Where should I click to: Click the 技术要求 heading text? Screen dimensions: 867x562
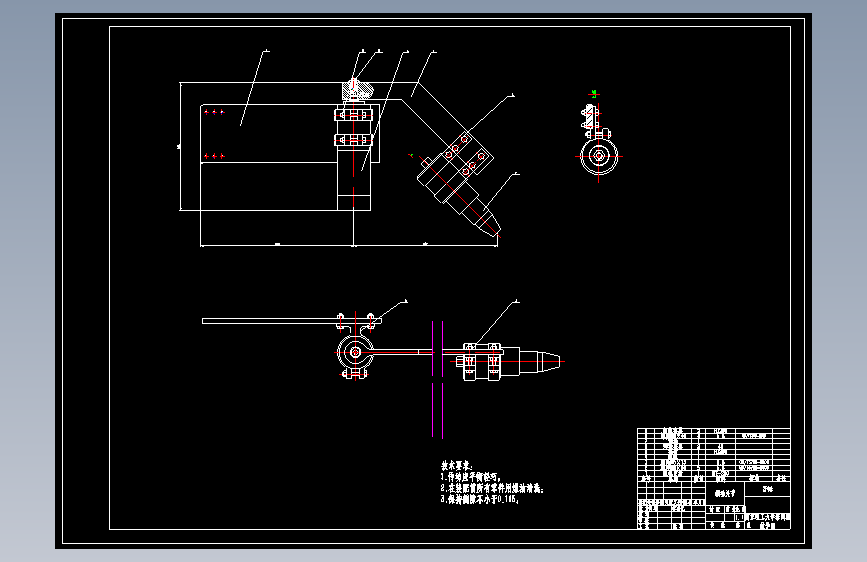pos(456,466)
